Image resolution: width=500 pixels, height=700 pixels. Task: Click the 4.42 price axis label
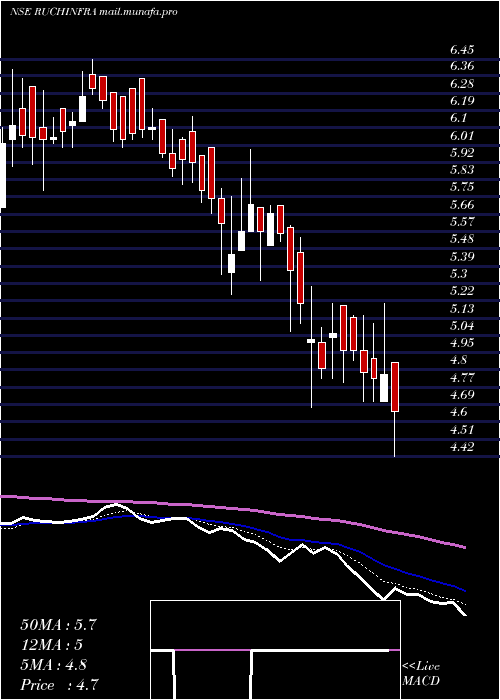point(462,447)
